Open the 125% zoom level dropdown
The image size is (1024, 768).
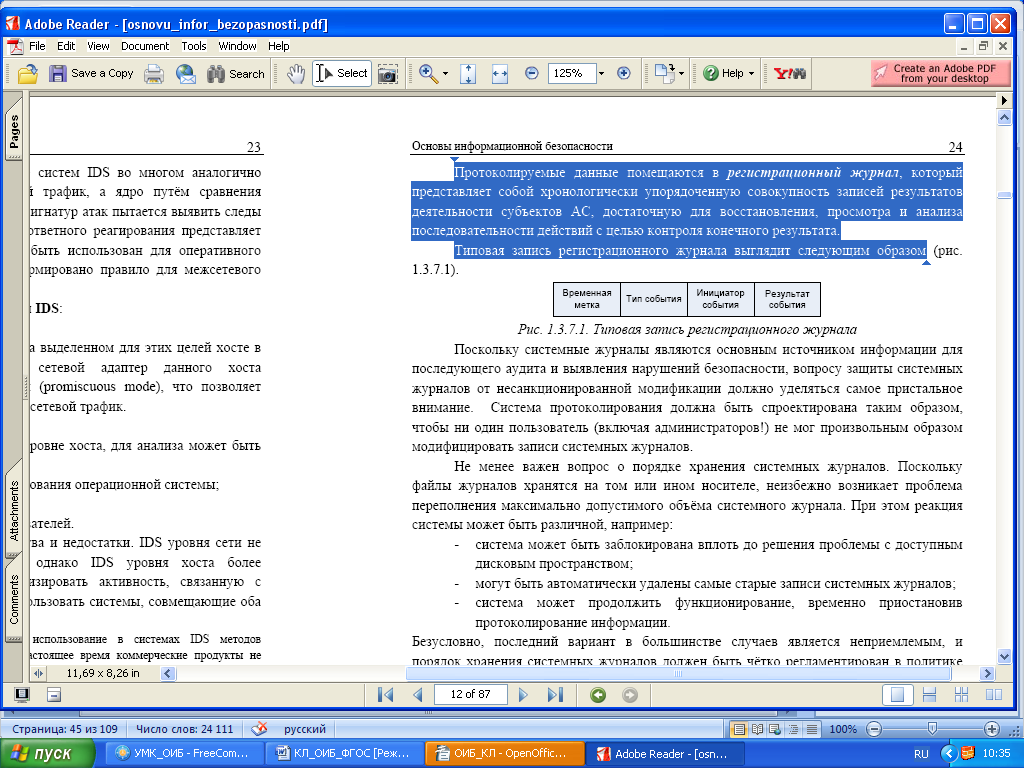point(601,74)
